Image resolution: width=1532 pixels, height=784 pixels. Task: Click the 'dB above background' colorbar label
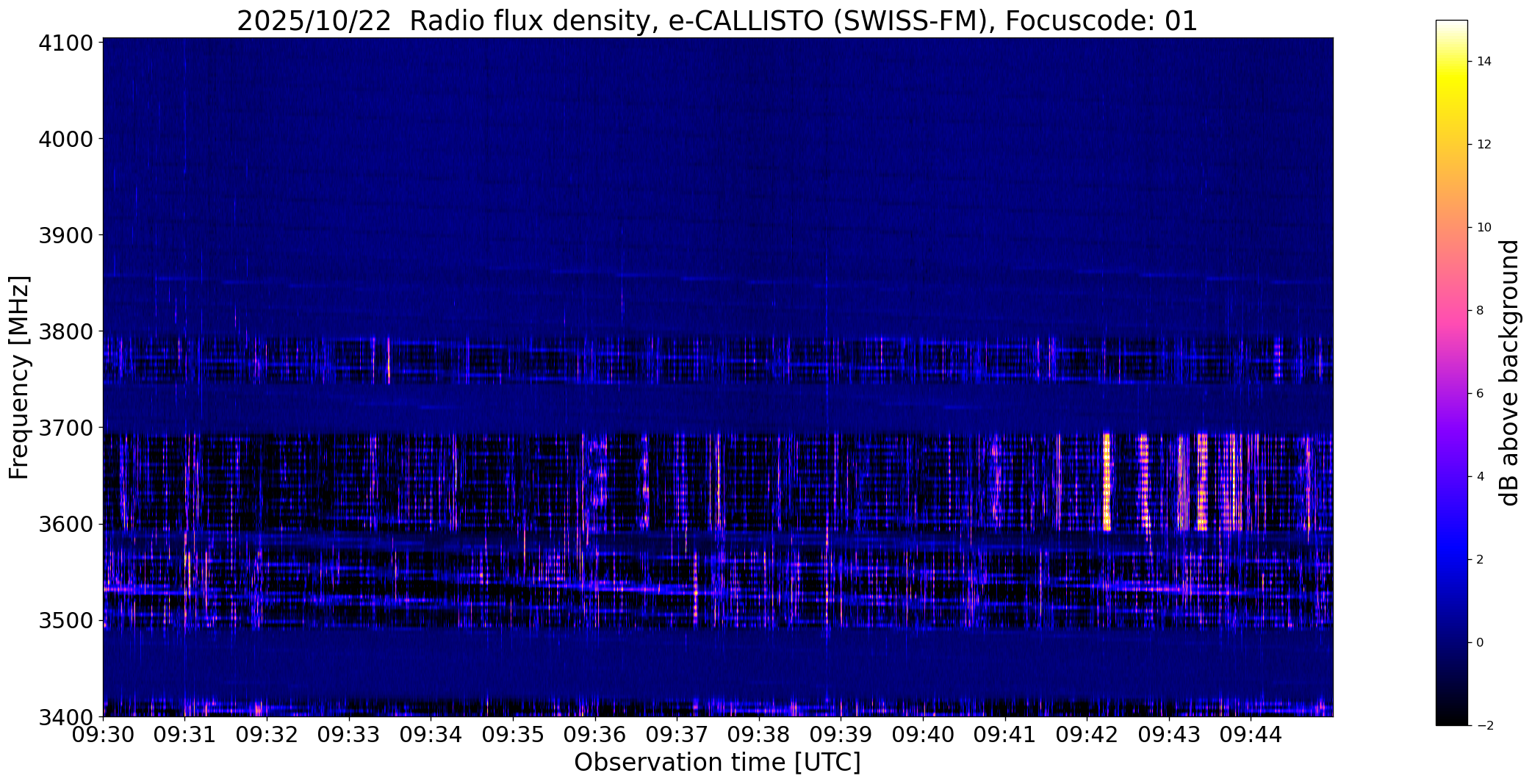[1510, 373]
